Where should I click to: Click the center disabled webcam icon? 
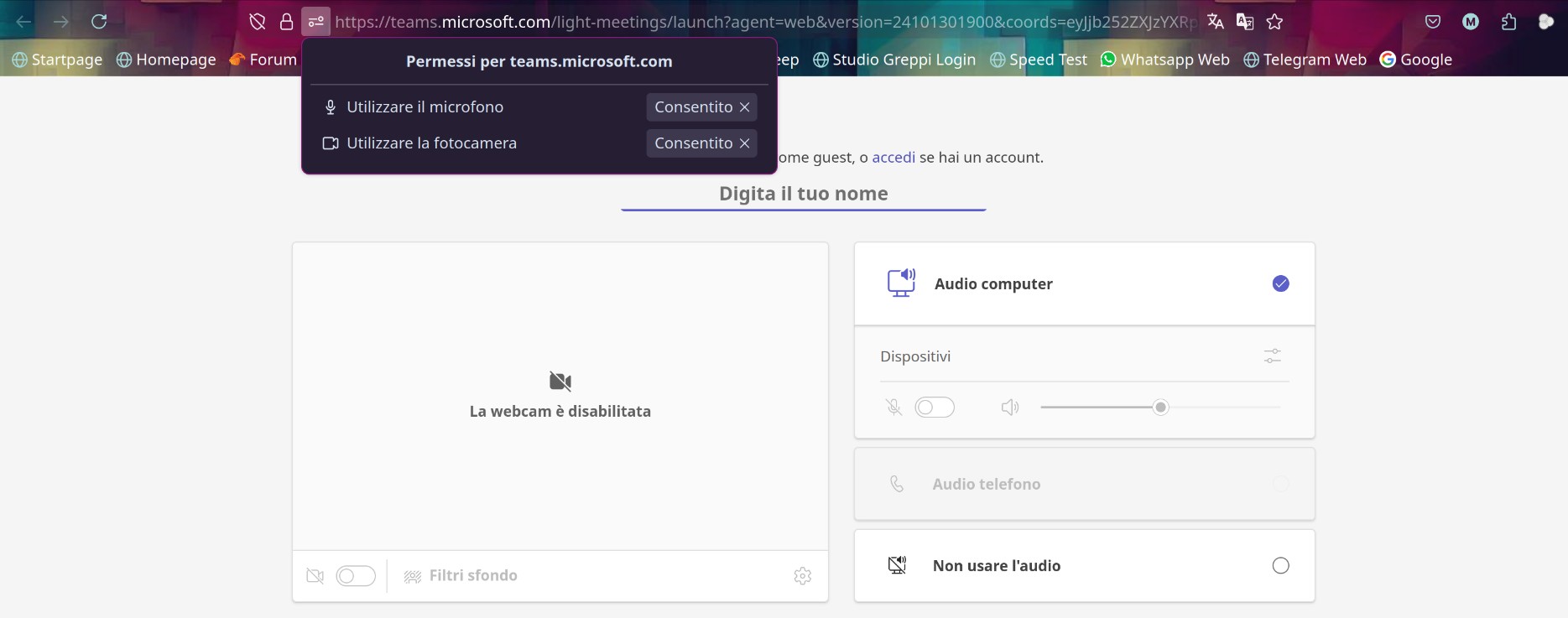[x=560, y=382]
